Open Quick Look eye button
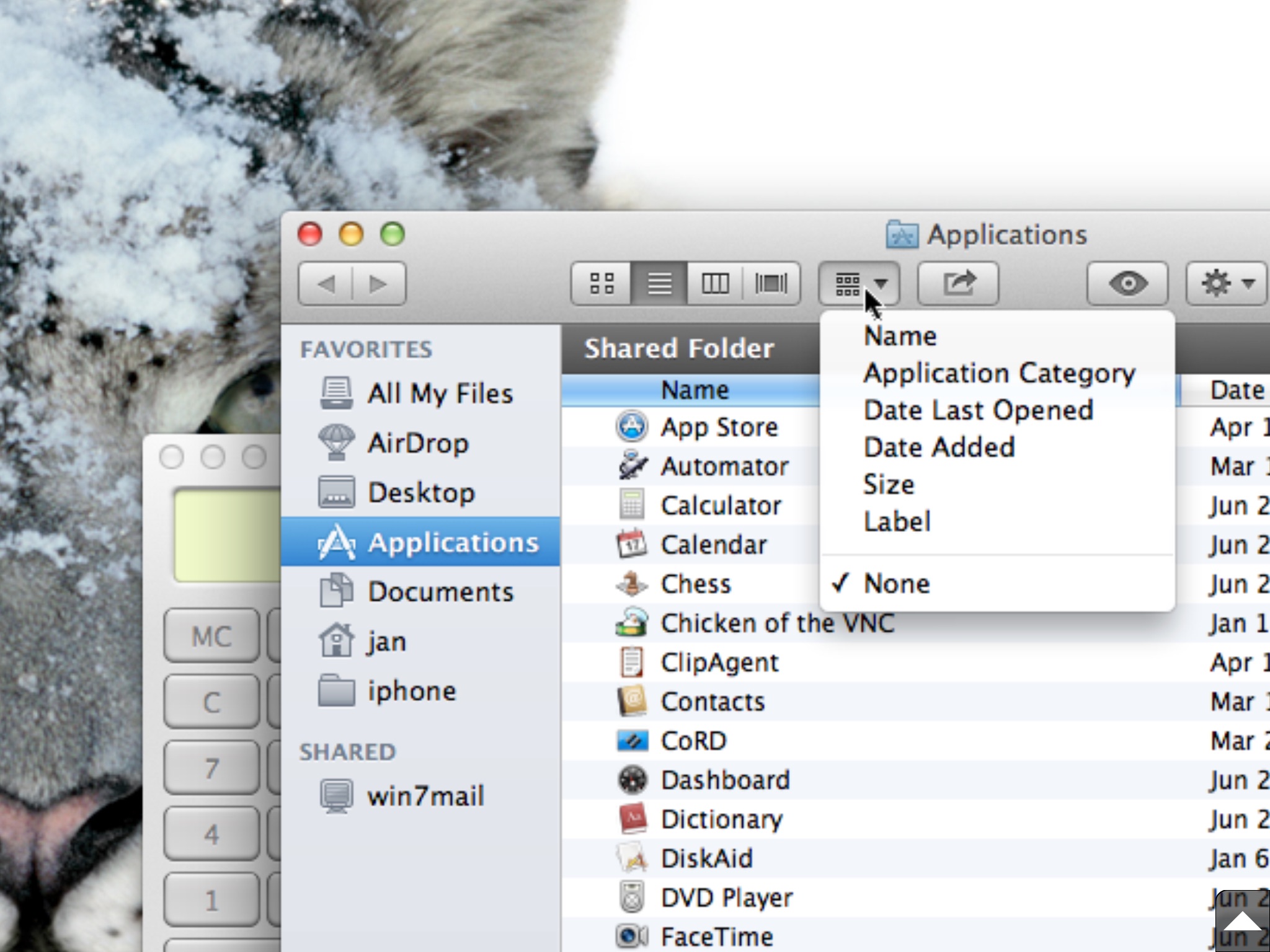1270x952 pixels. coord(1127,284)
